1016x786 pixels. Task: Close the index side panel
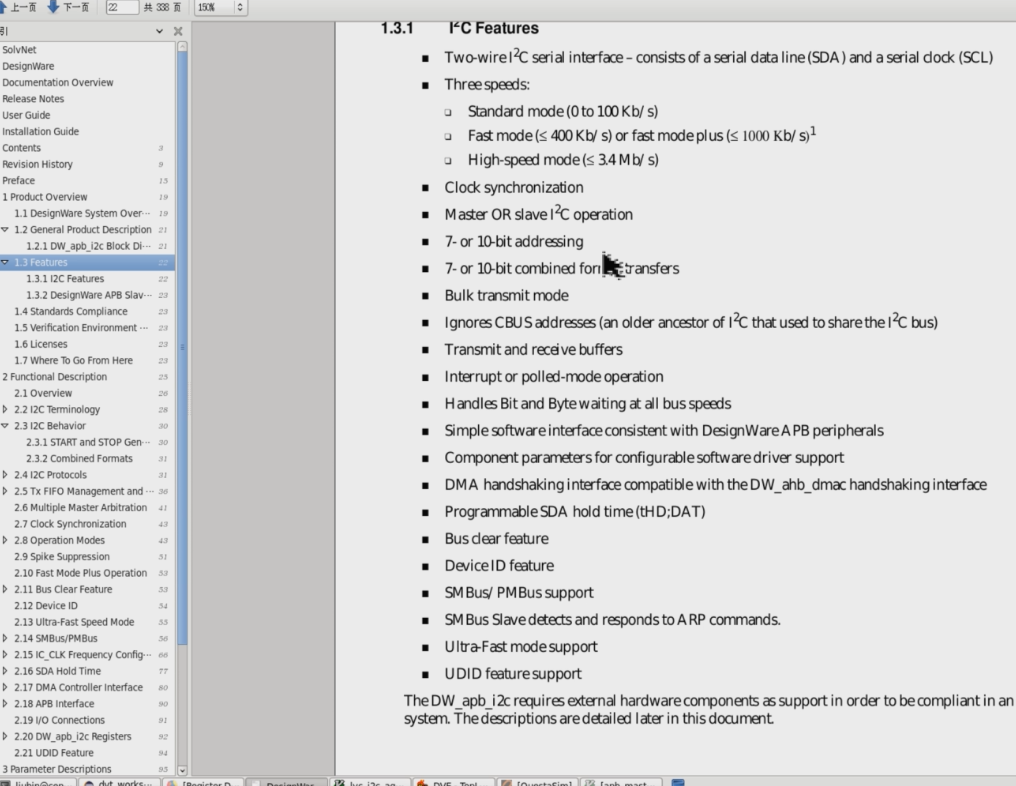click(178, 31)
